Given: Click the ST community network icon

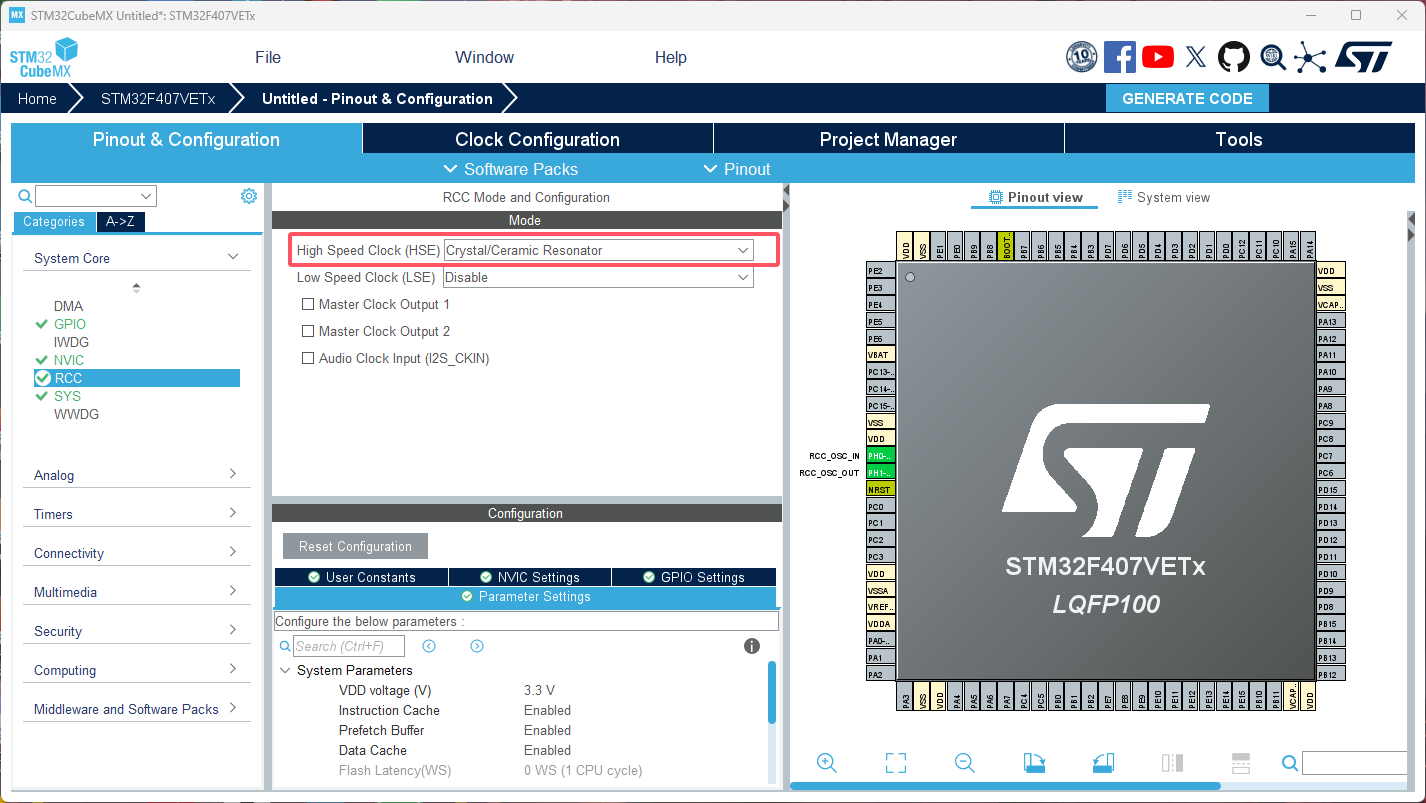Looking at the screenshot, I should click(1310, 57).
